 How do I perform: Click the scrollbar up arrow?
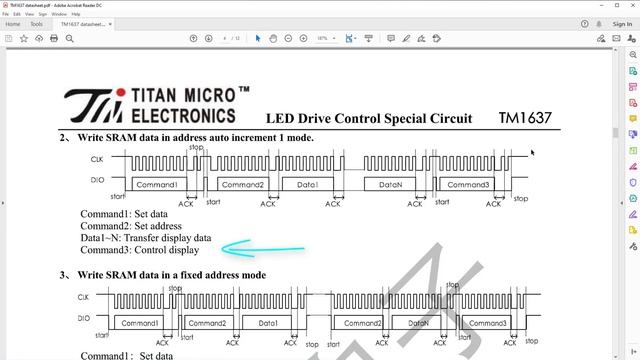(616, 50)
